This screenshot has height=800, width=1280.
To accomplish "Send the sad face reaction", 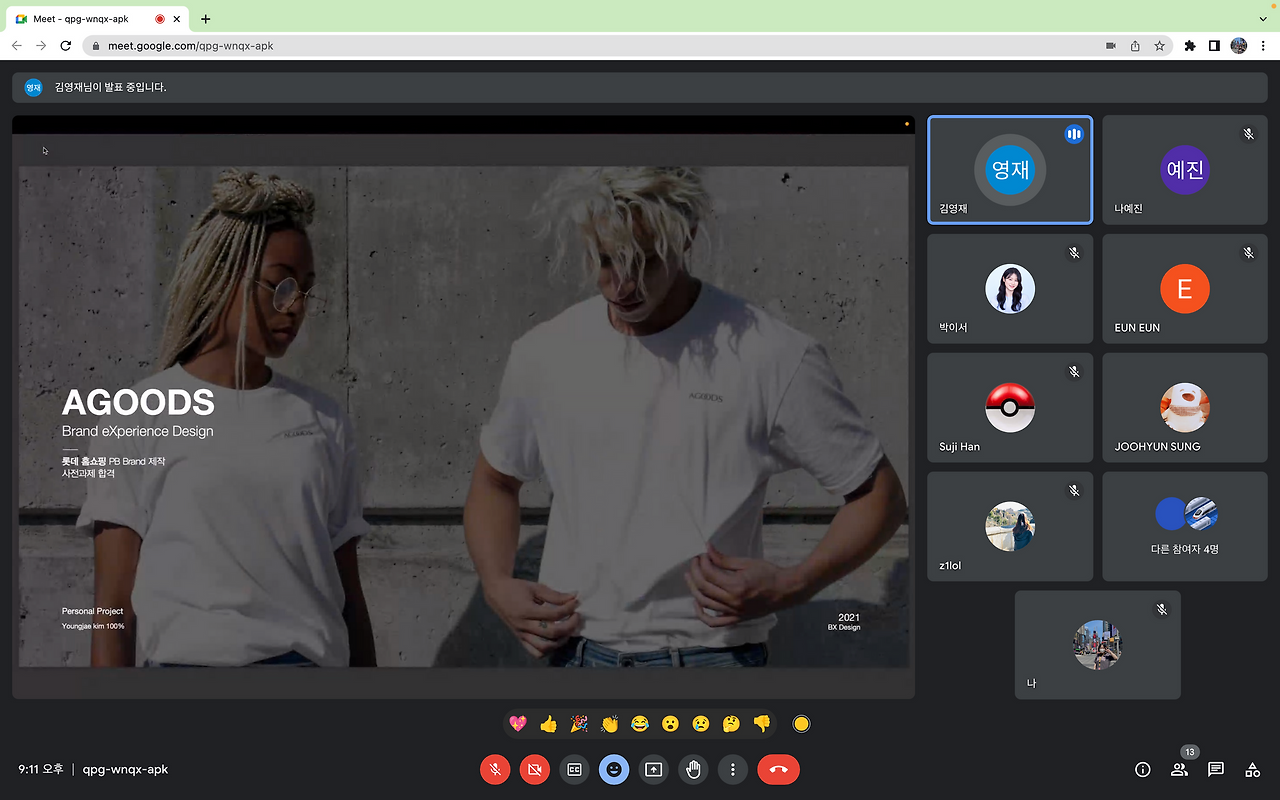I will tap(701, 724).
